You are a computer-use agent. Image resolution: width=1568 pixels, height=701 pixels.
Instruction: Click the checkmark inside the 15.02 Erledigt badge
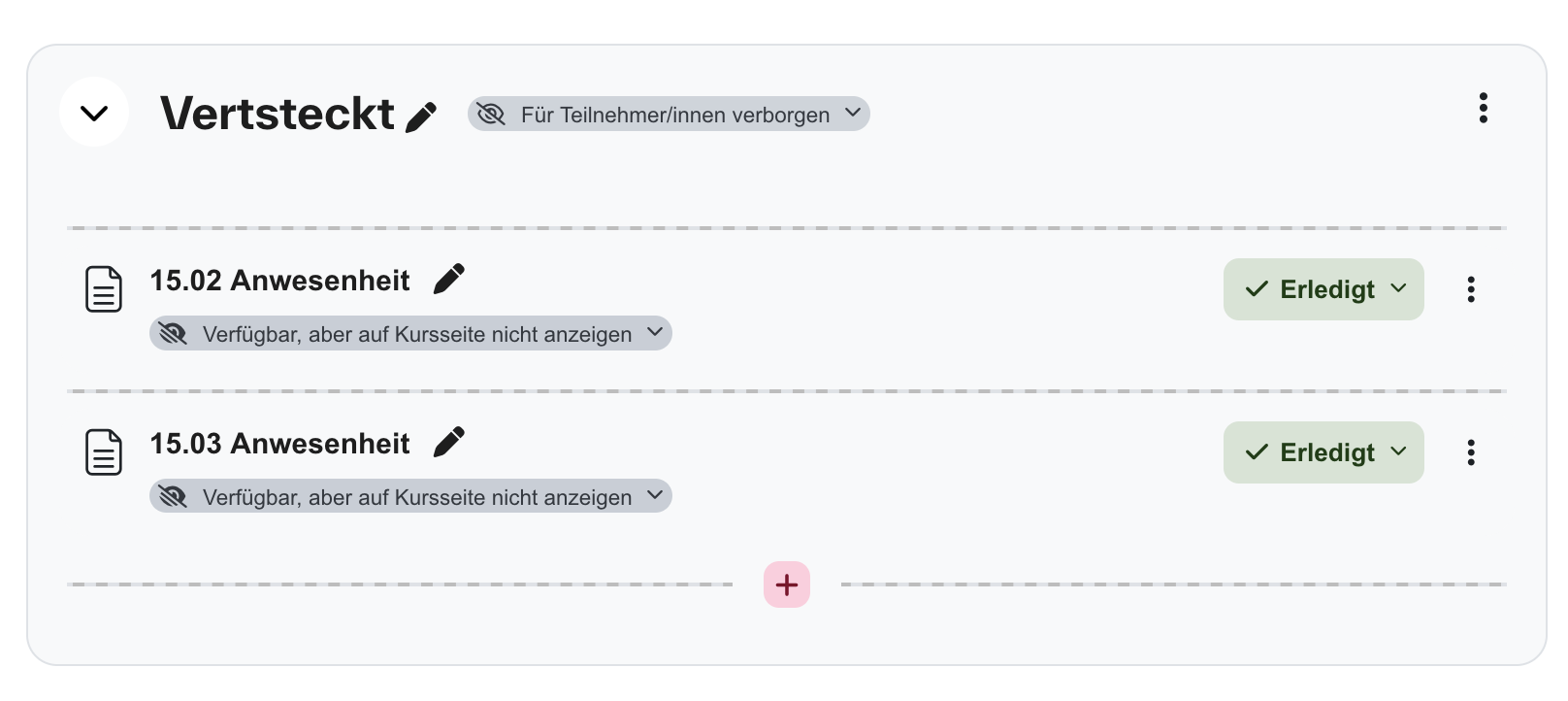point(1255,288)
